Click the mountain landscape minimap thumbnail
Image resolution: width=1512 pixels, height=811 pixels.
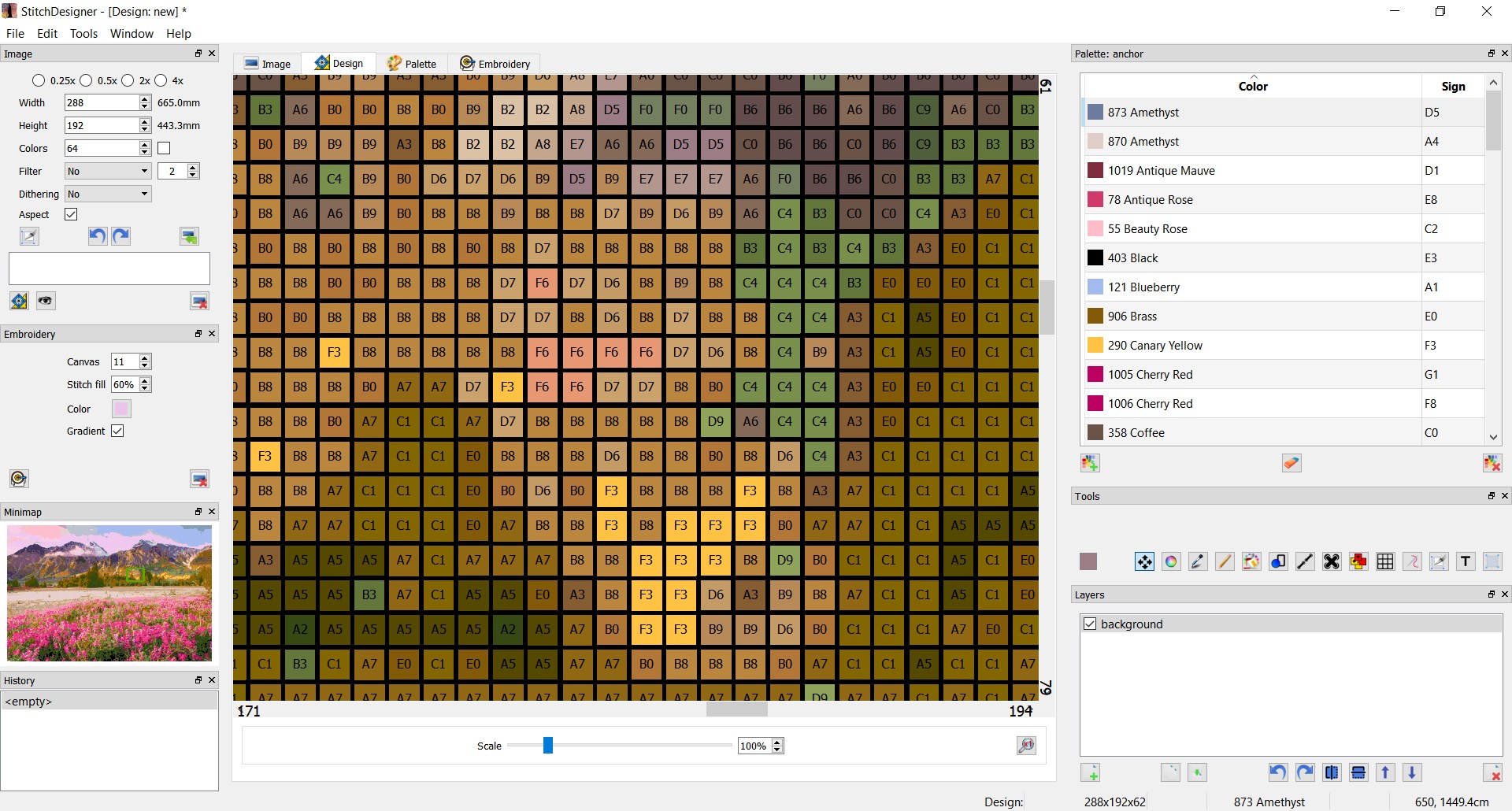pos(109,593)
